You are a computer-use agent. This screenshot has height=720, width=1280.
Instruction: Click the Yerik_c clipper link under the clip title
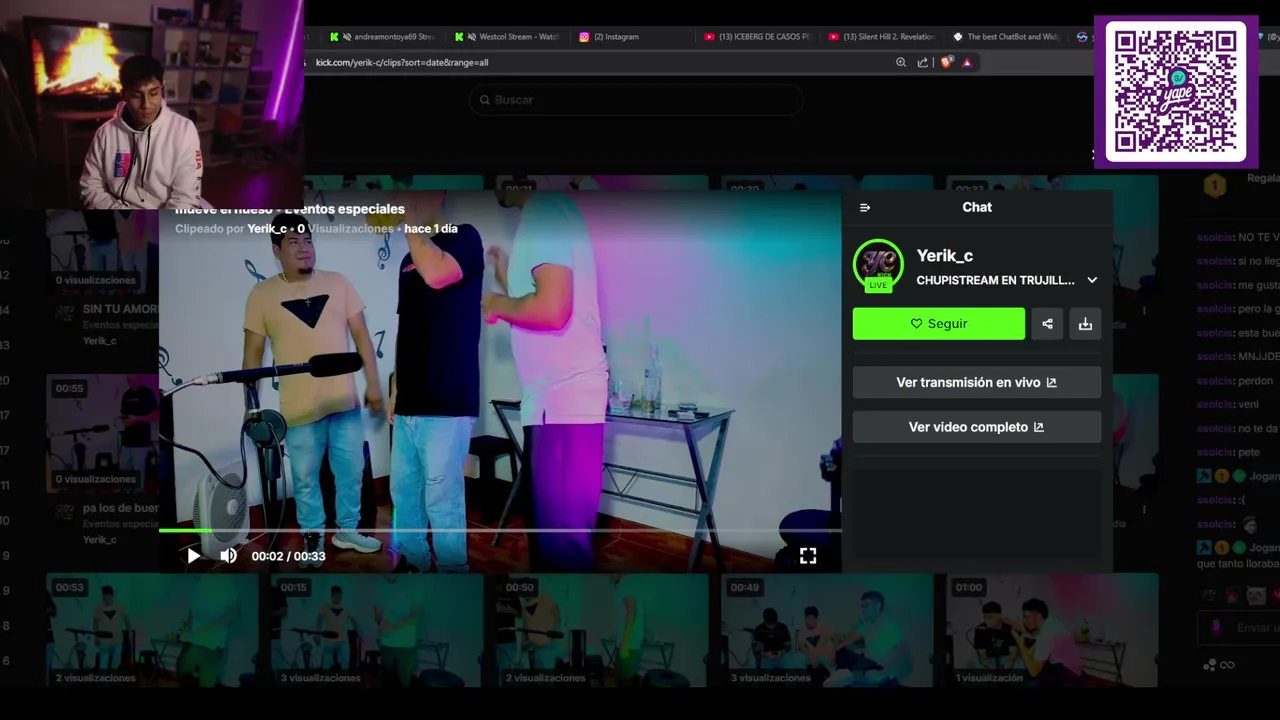267,229
